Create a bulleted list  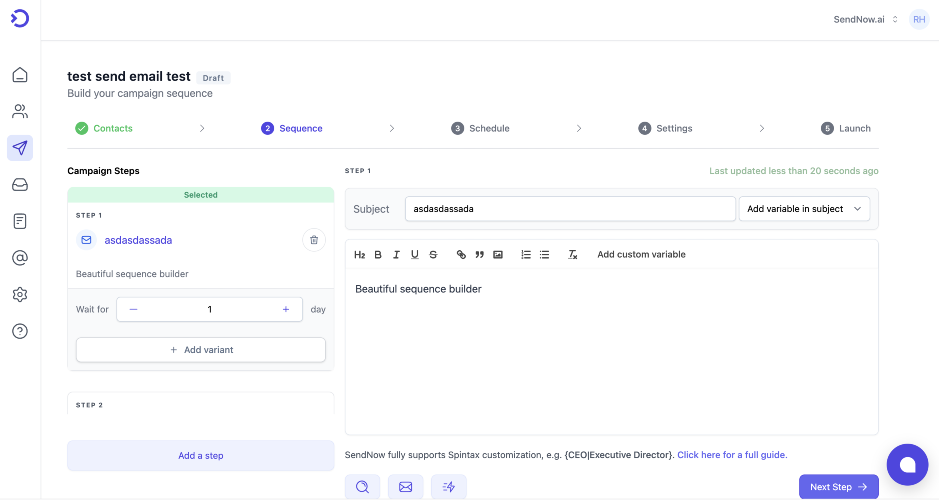[544, 254]
